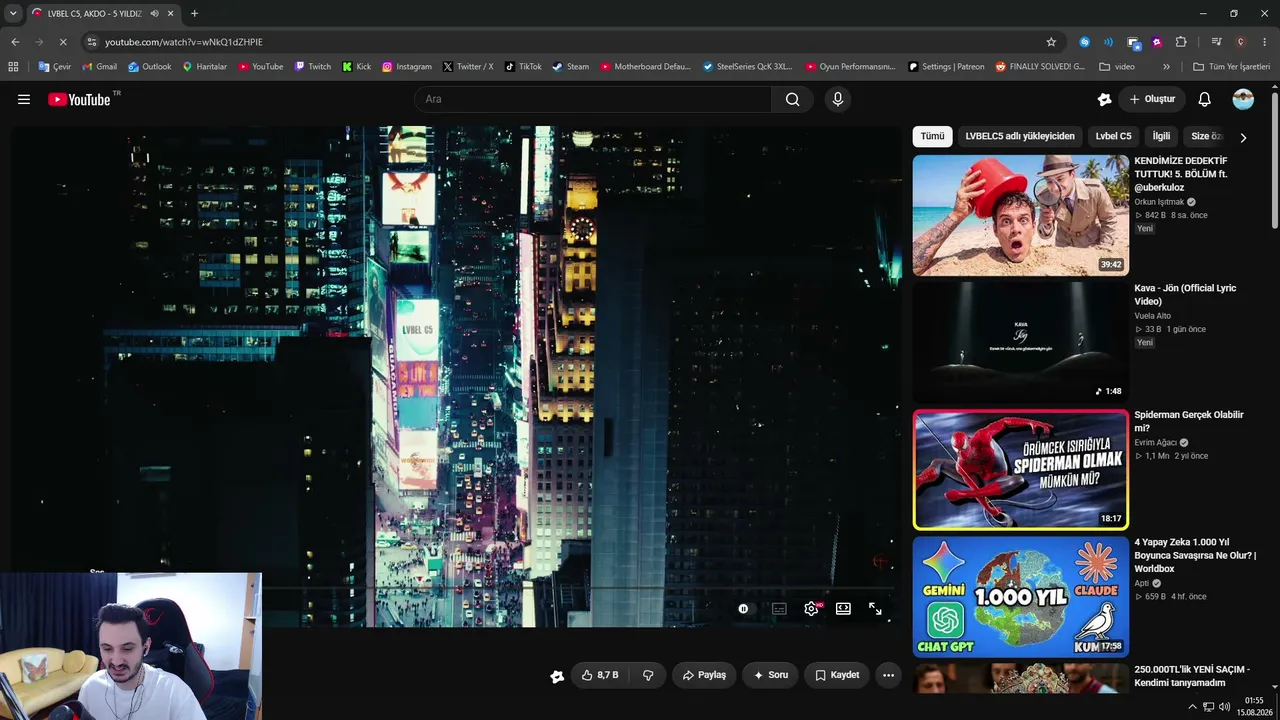Image resolution: width=1280 pixels, height=720 pixels.
Task: Open Kendimize Dedektif Tuttuk video thumbnail
Action: tap(1020, 215)
